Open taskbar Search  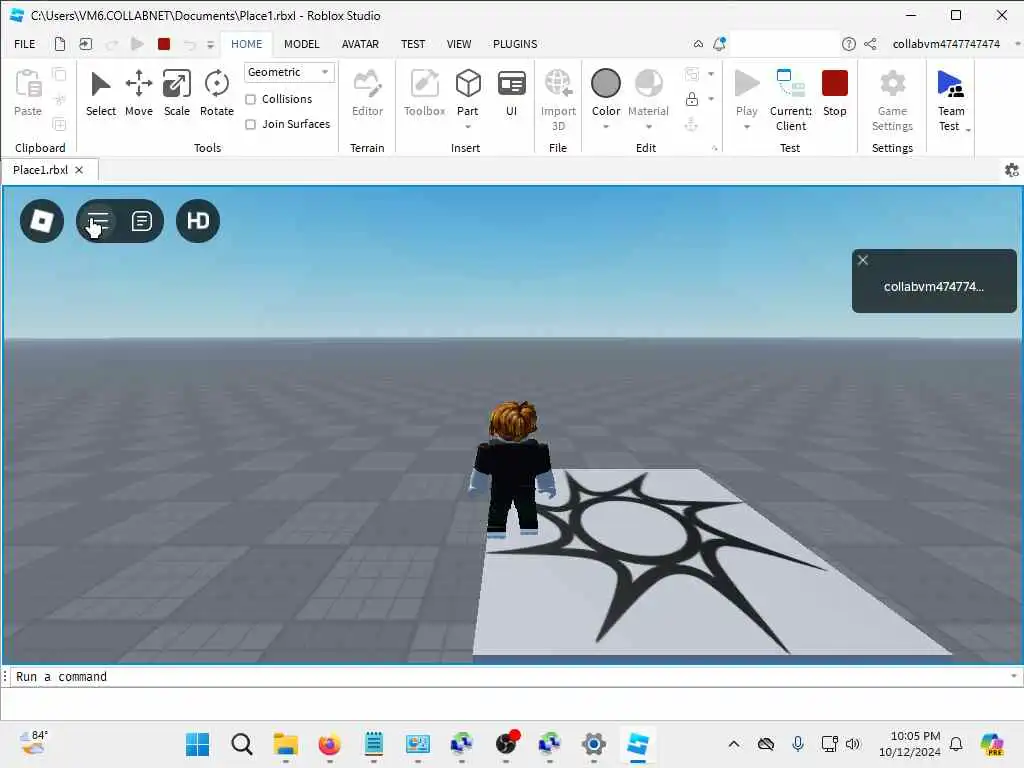click(242, 744)
